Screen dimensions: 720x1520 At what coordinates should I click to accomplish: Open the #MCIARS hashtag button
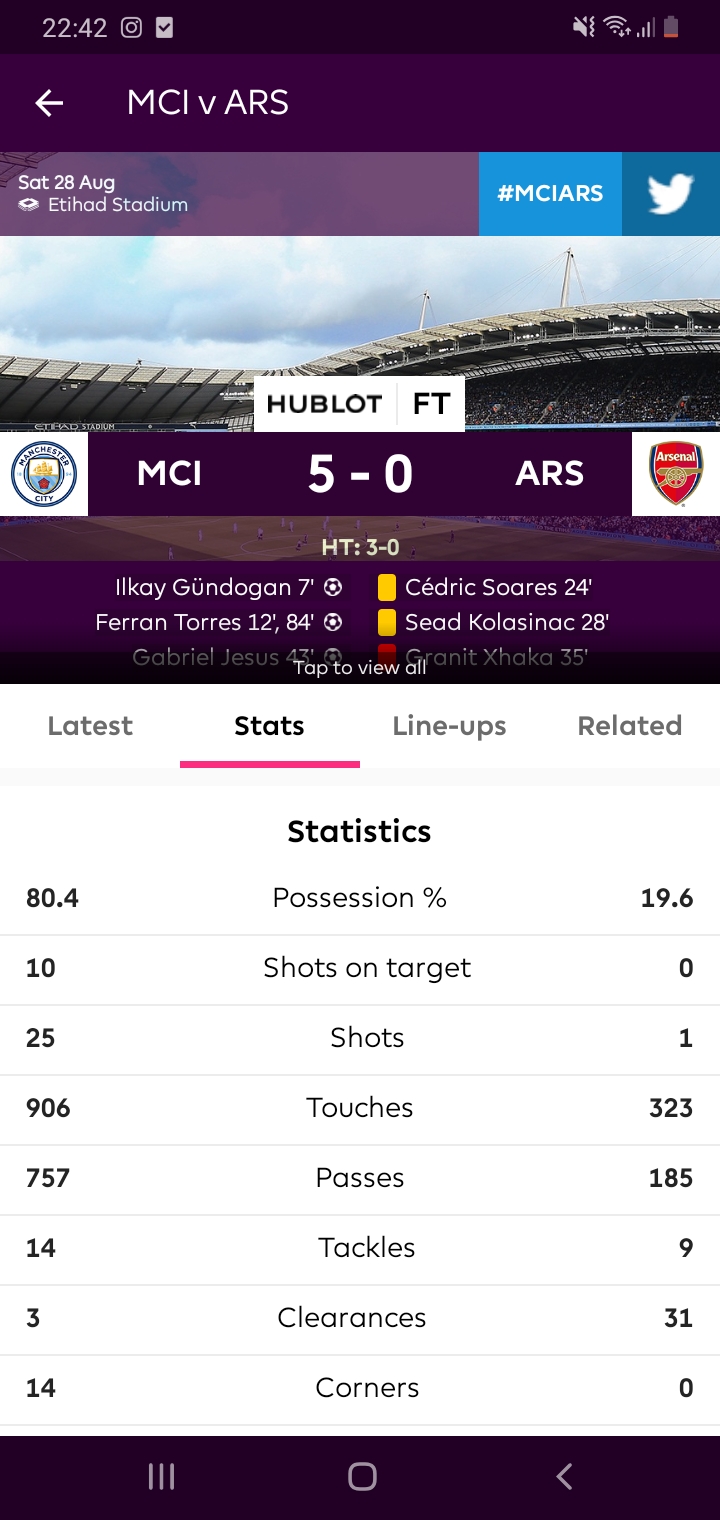click(550, 194)
